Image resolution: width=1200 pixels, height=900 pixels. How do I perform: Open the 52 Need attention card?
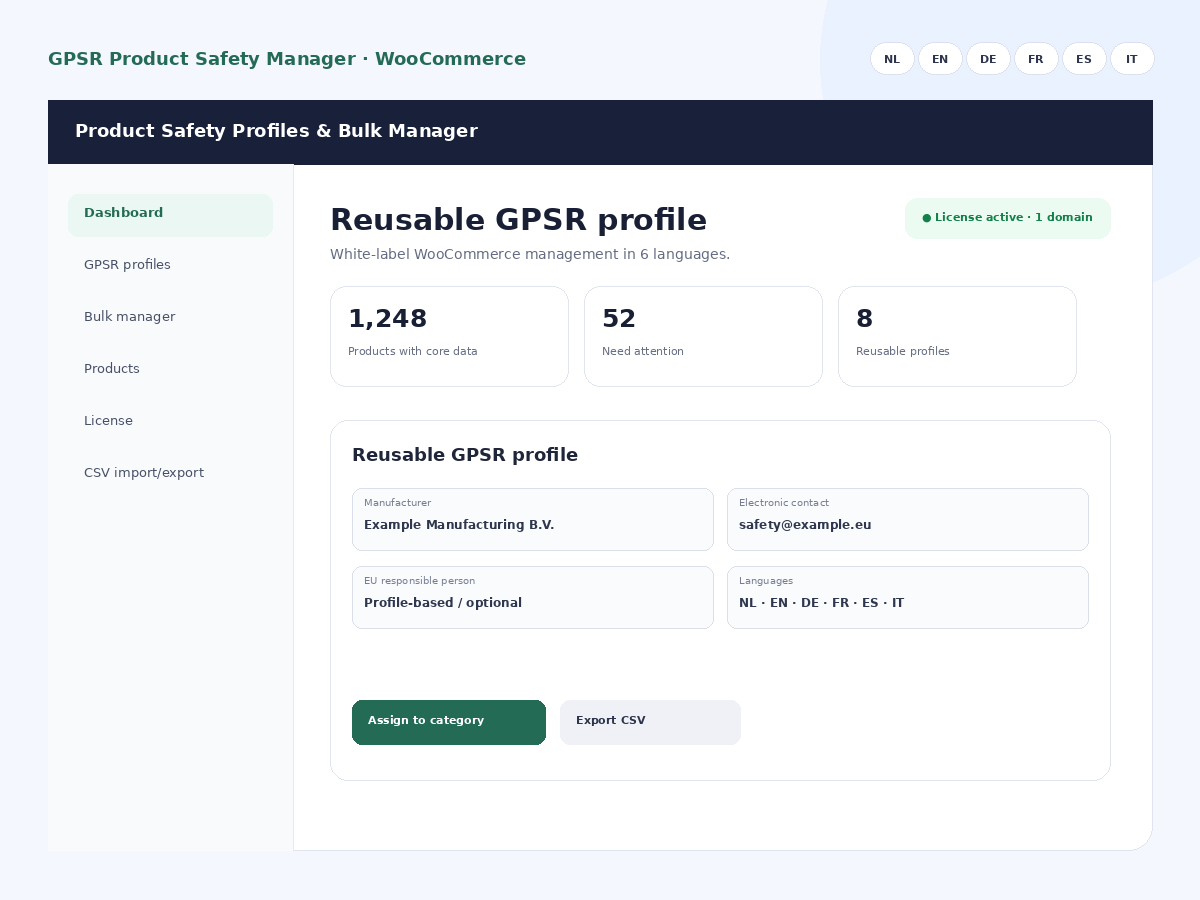pyautogui.click(x=703, y=336)
